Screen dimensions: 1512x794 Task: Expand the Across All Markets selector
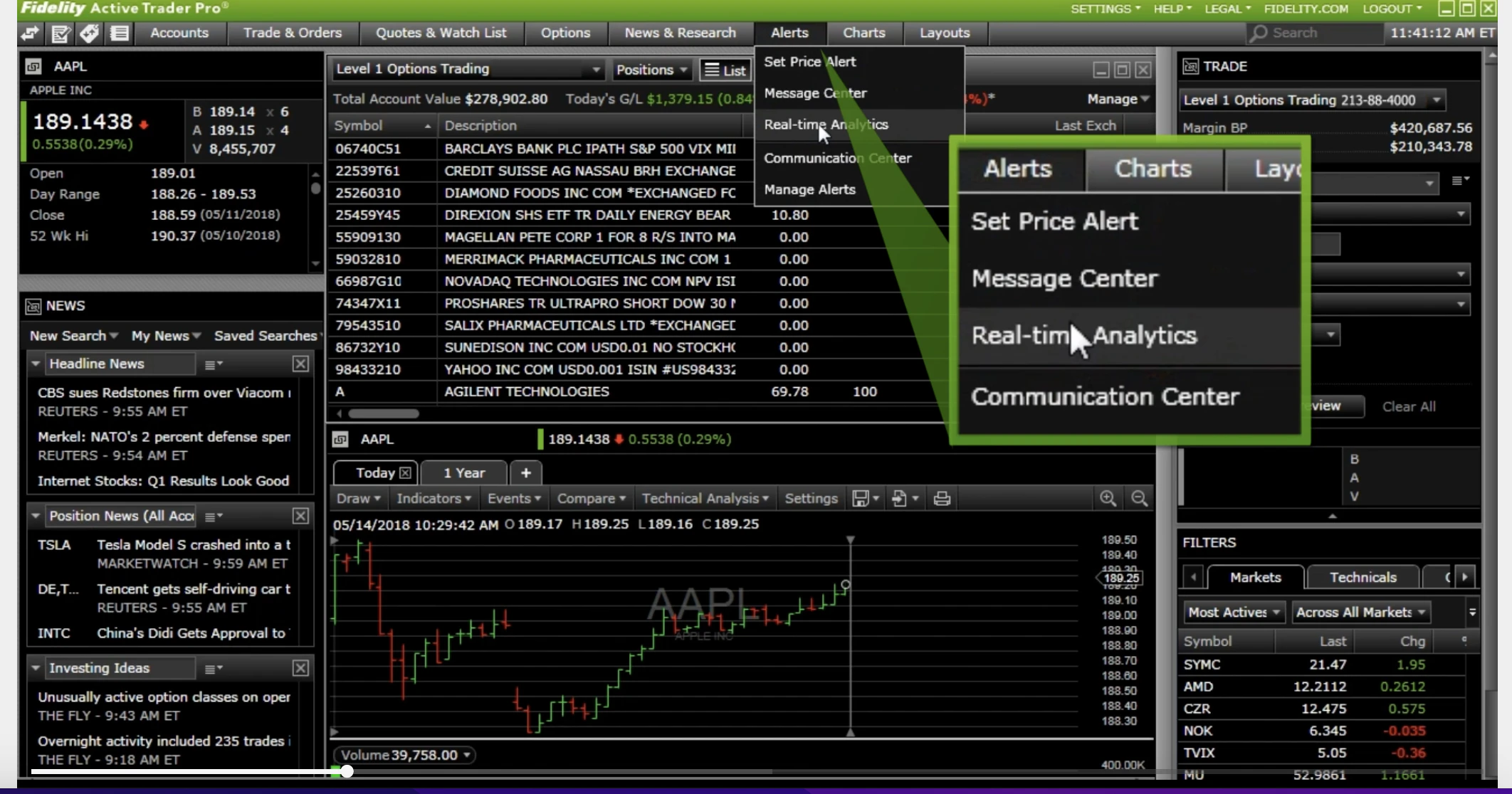[1360, 612]
